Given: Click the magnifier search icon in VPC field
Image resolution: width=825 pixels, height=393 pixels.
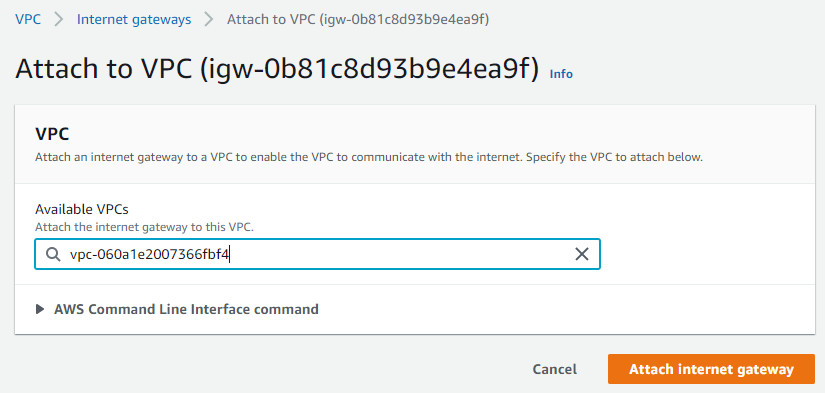Looking at the screenshot, I should (53, 255).
